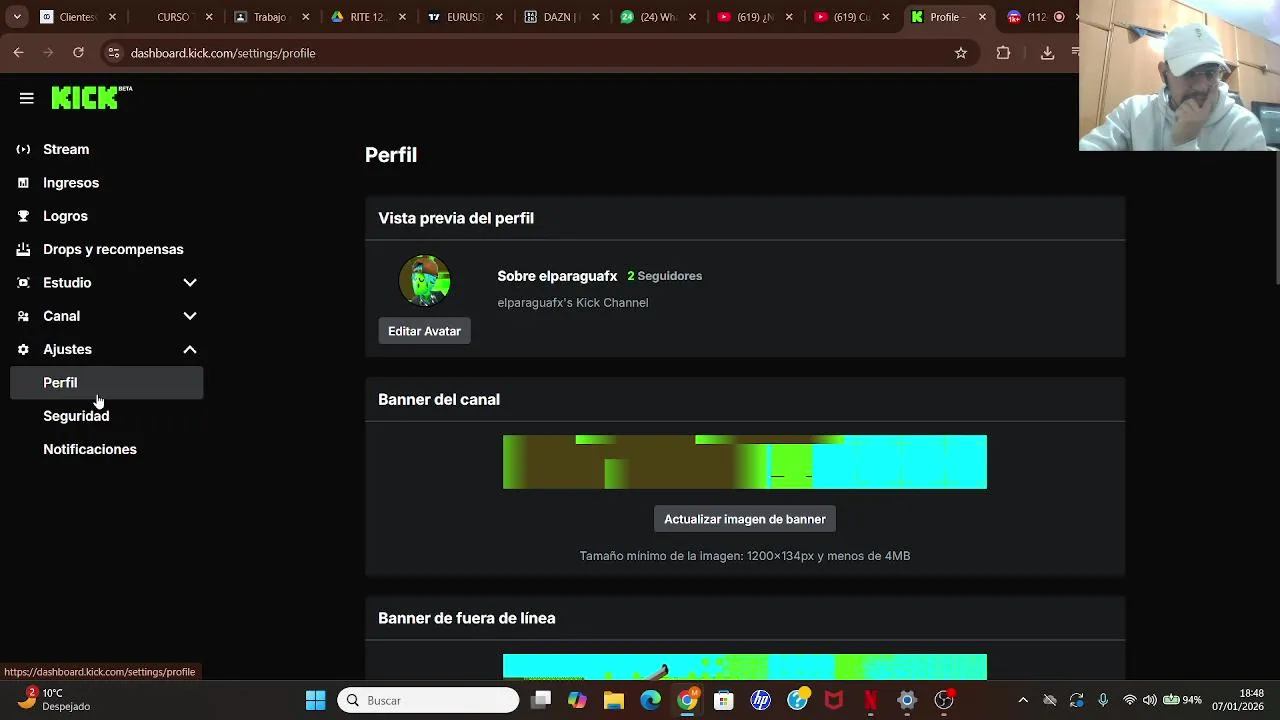Open the browser downloads icon

(x=1047, y=53)
